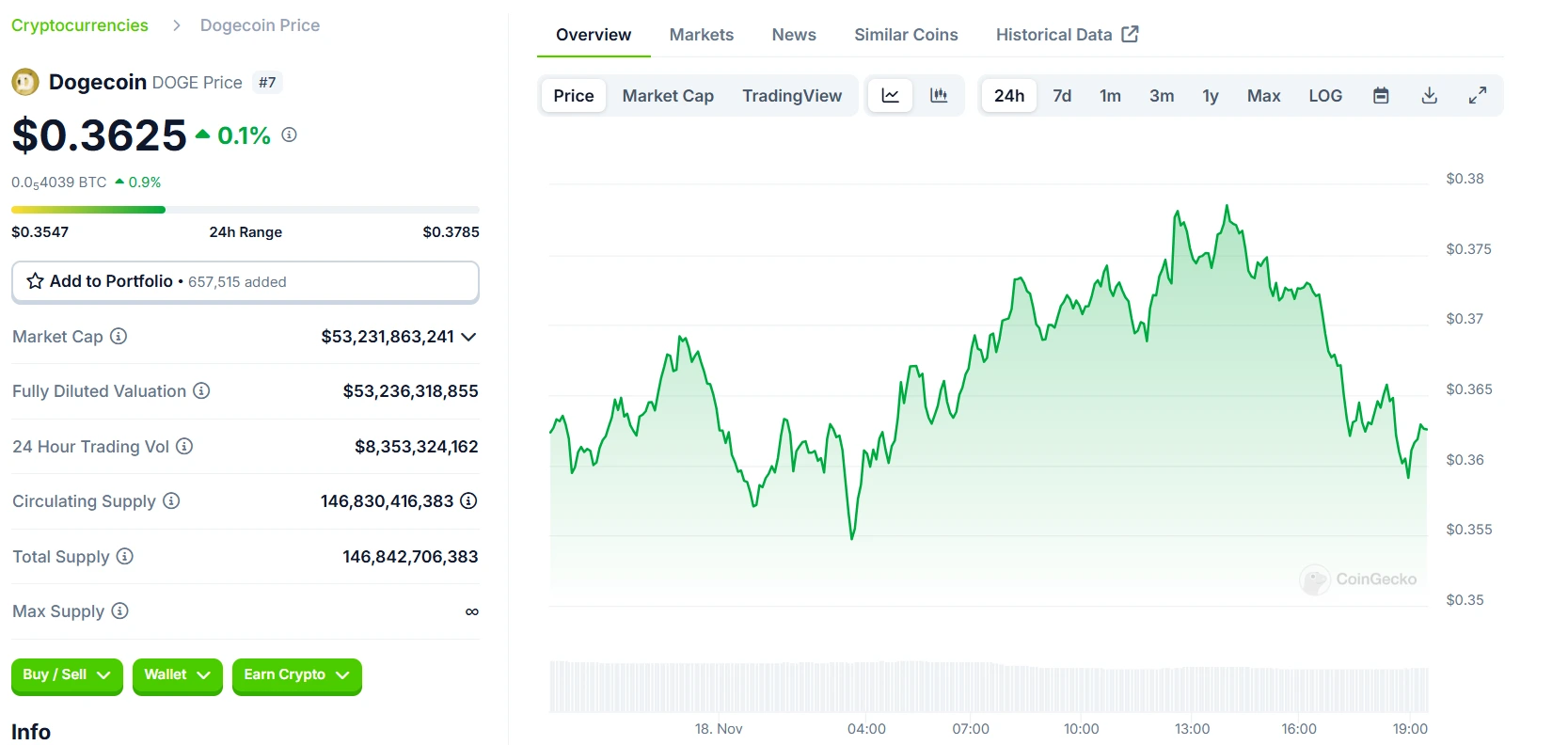Click the 24h Range progress bar
This screenshot has height=745, width=1568.
coord(245,210)
